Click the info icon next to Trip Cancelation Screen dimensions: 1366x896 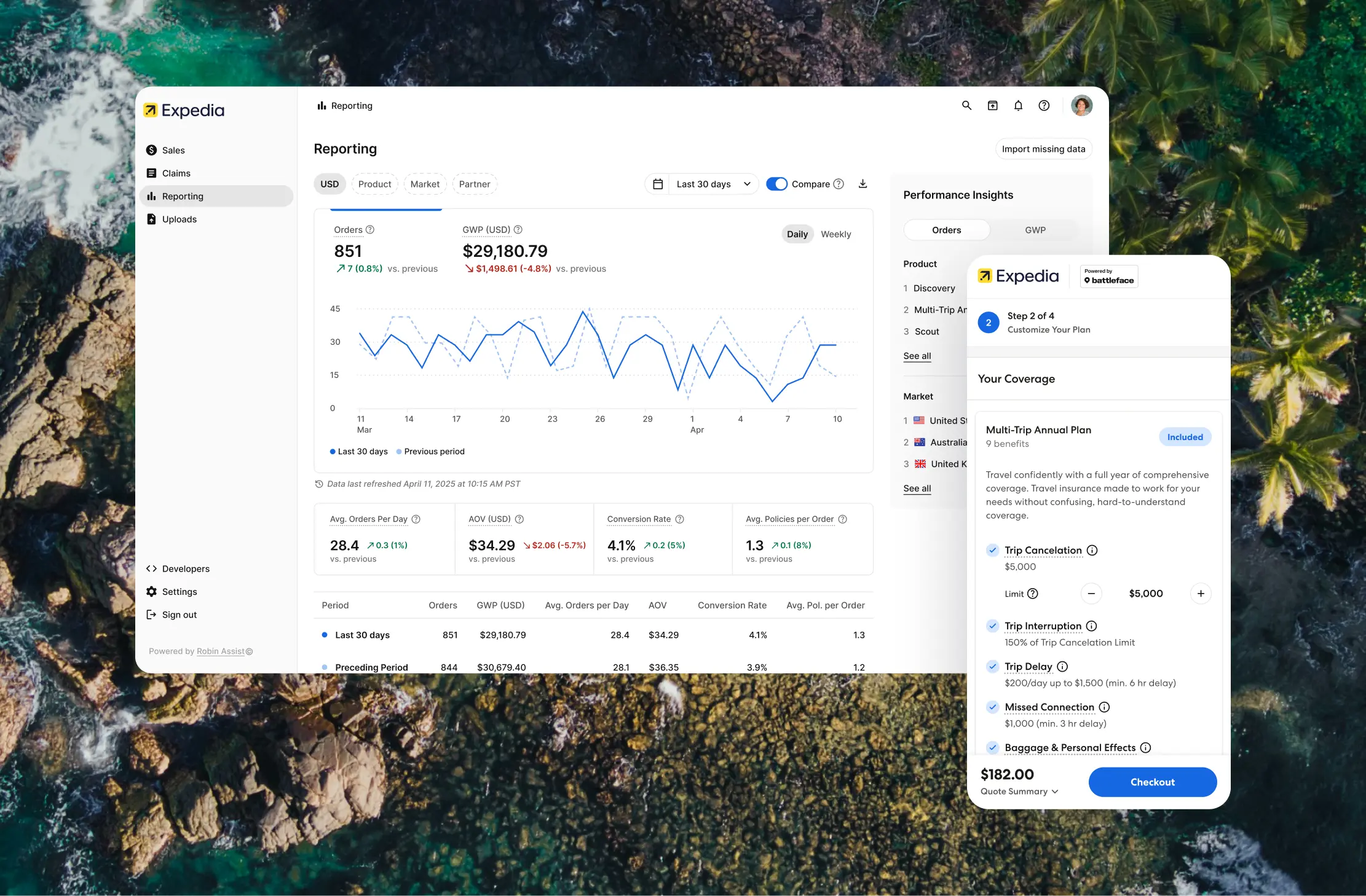pyautogui.click(x=1092, y=551)
